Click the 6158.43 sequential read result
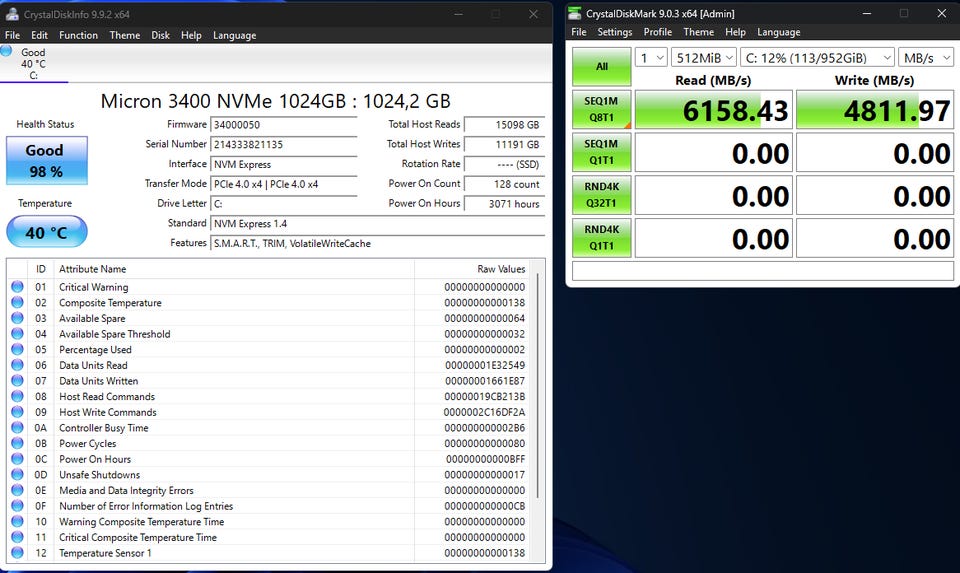Viewport: 960px width, 573px height. [714, 110]
